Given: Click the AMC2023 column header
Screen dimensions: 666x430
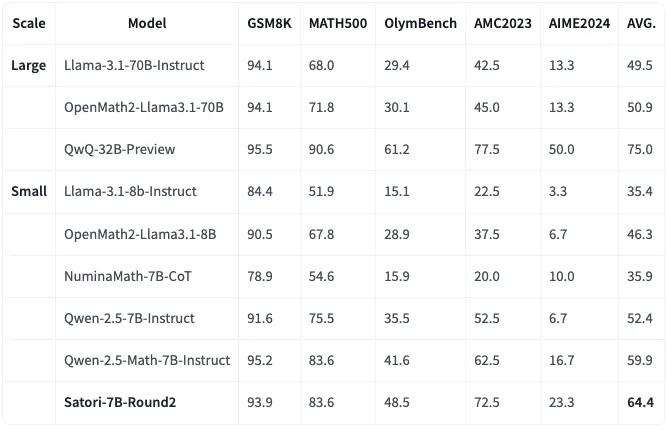Looking at the screenshot, I should click(503, 23).
